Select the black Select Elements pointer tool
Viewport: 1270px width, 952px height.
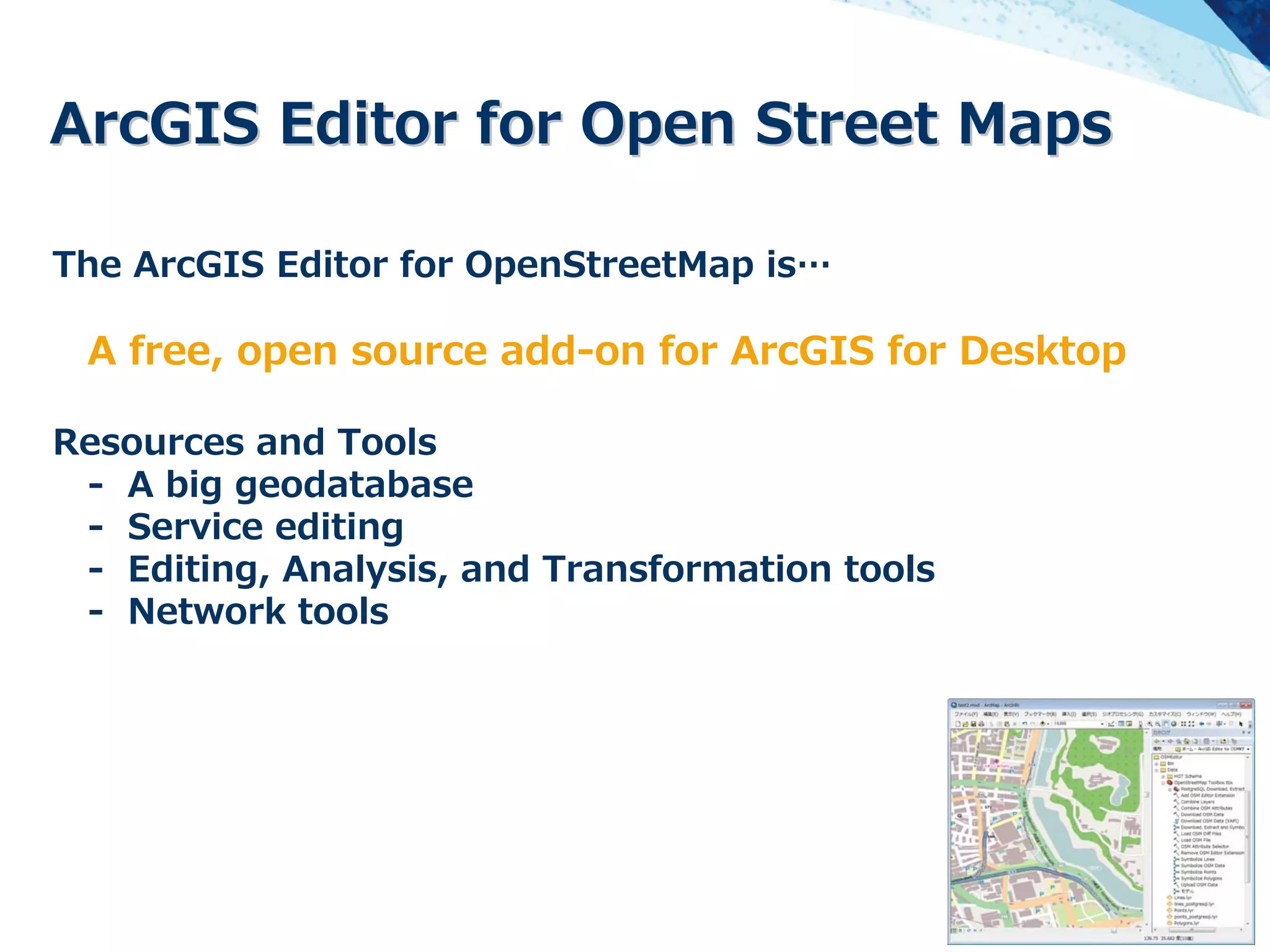pyautogui.click(x=1240, y=724)
